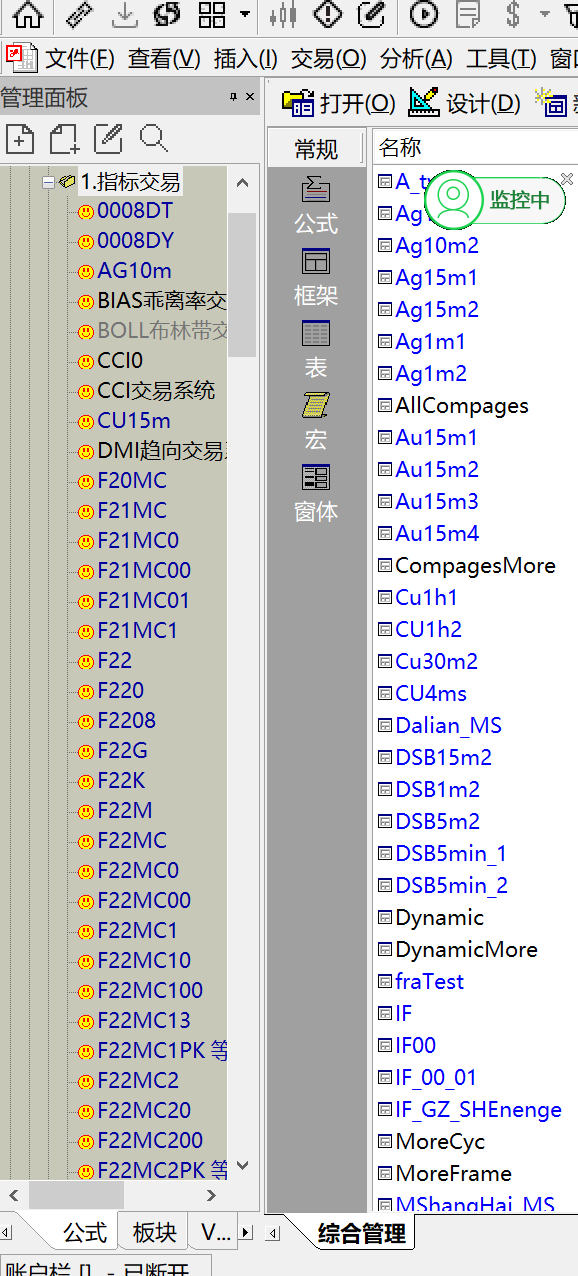Click new file plus icon in 管理面板
The image size is (578, 1276).
(20, 139)
